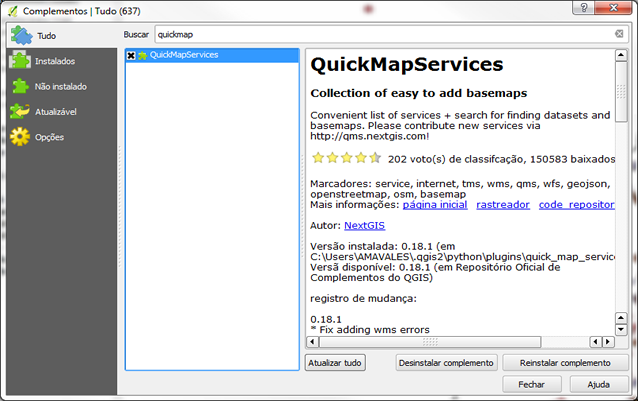The height and width of the screenshot is (402, 638).
Task: Open the página inicial link
Action: (x=435, y=204)
